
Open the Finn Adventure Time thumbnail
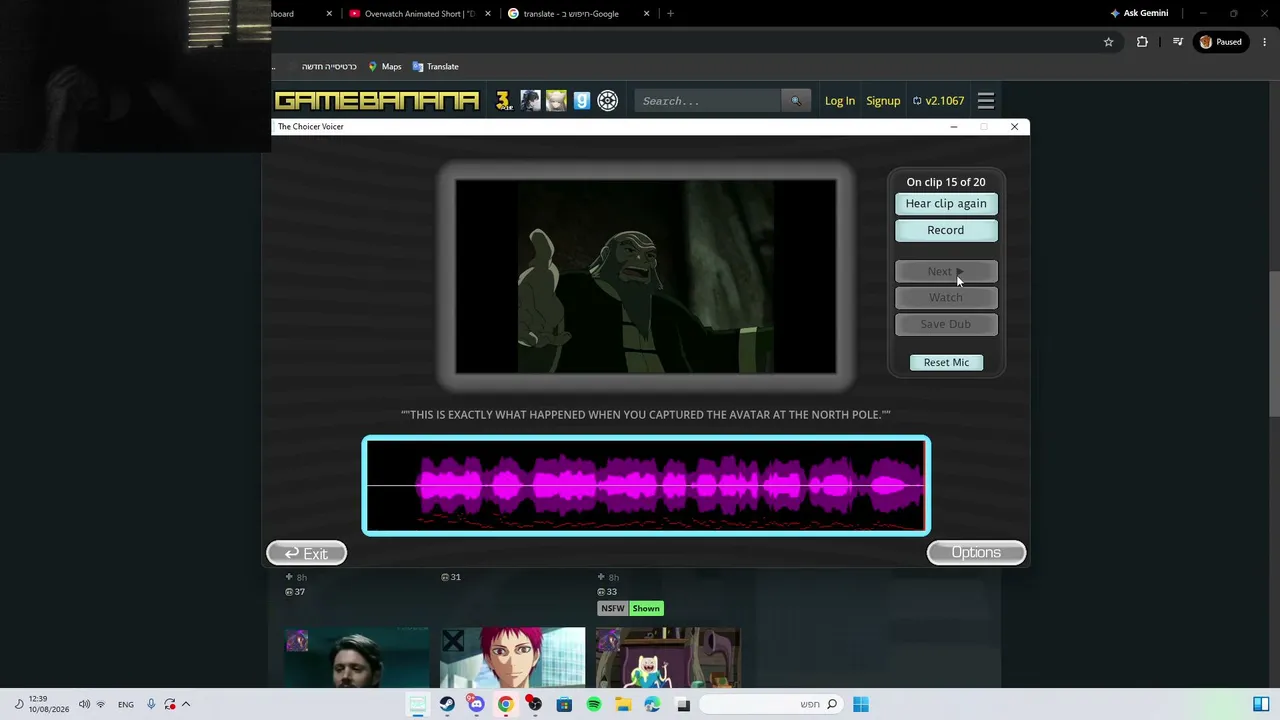(x=668, y=657)
